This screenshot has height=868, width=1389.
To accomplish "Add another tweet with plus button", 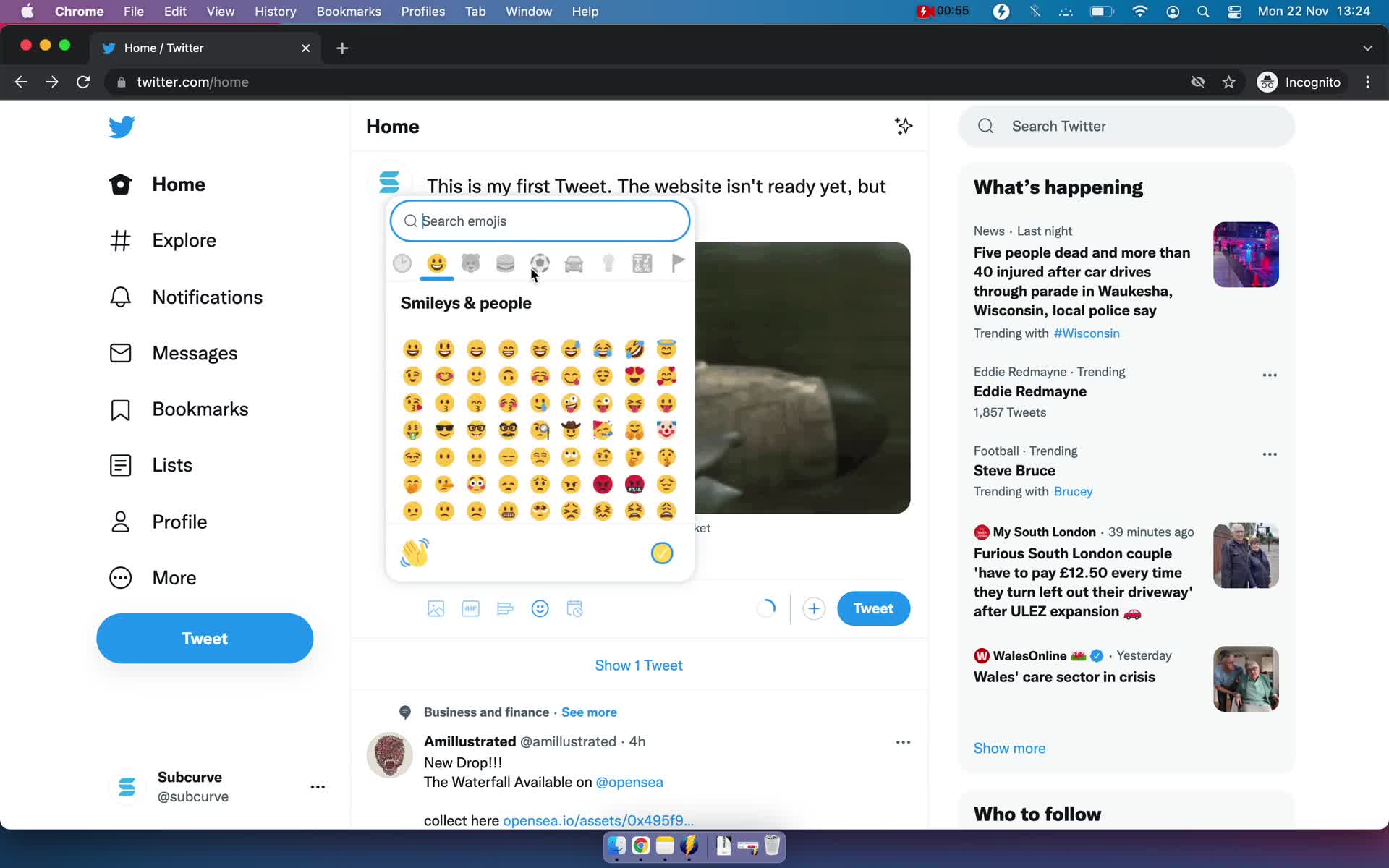I will click(x=814, y=609).
